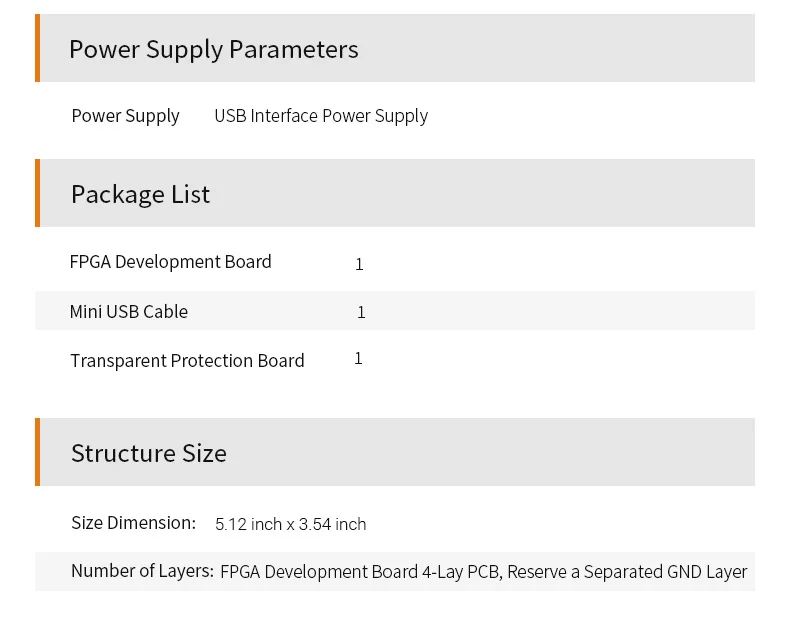The image size is (790, 636).
Task: Click the orange bar beside Structure Size
Action: tap(38, 452)
